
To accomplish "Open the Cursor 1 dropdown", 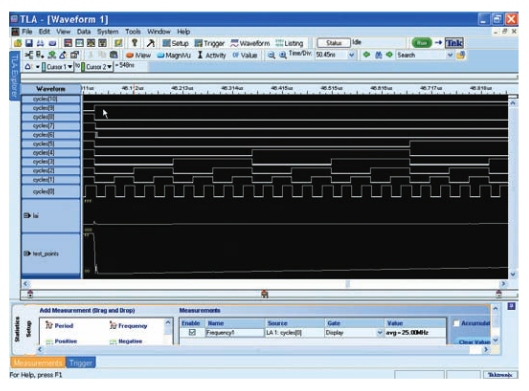I will (x=70, y=67).
